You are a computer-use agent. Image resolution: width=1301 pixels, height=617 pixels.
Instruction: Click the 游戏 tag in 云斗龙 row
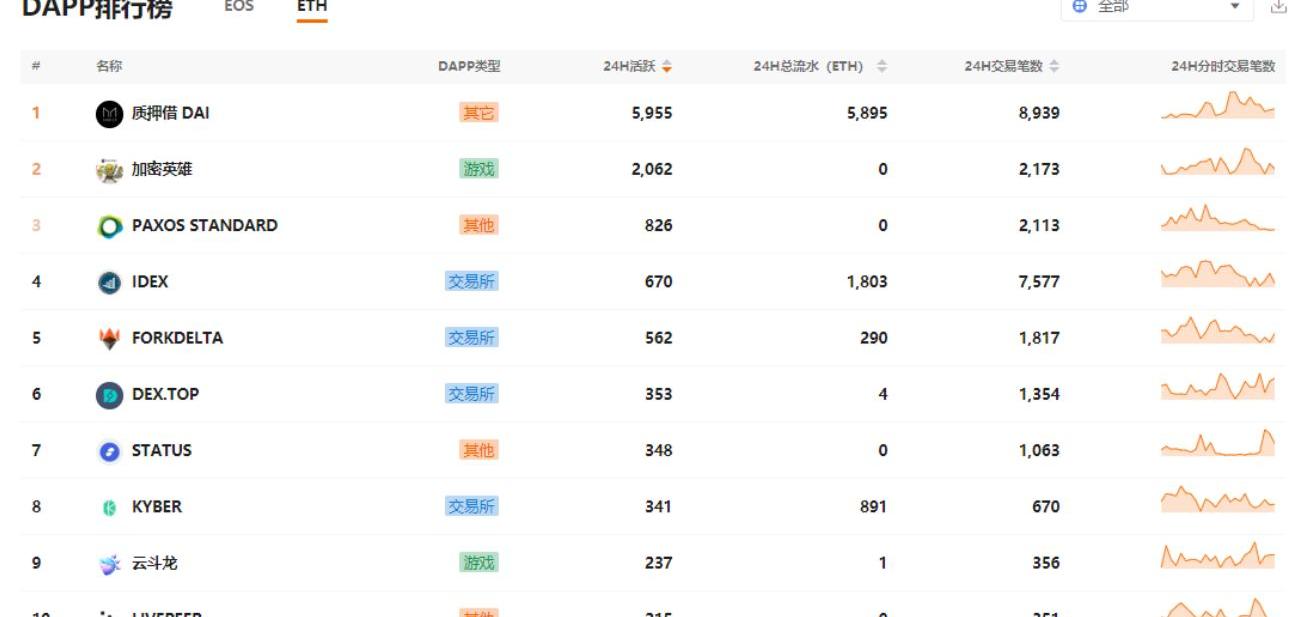point(479,562)
